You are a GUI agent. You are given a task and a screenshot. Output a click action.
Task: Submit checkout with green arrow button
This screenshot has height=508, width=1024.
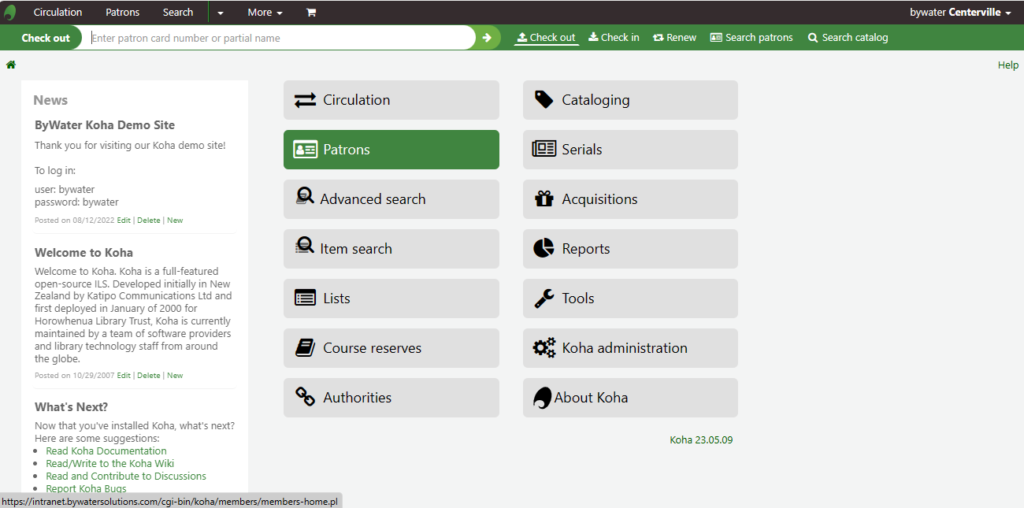click(487, 38)
